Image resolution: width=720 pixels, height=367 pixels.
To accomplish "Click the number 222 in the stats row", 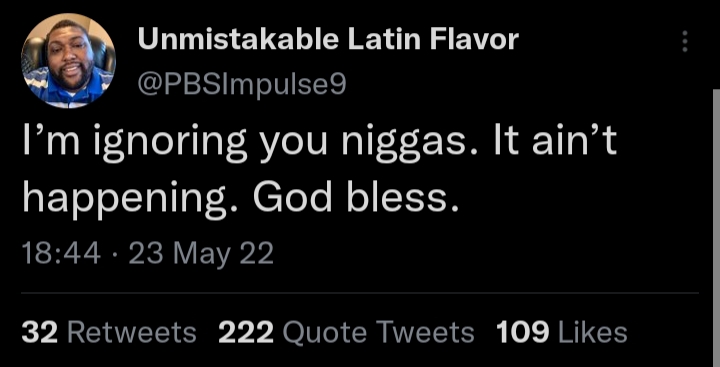I will click(x=246, y=333).
